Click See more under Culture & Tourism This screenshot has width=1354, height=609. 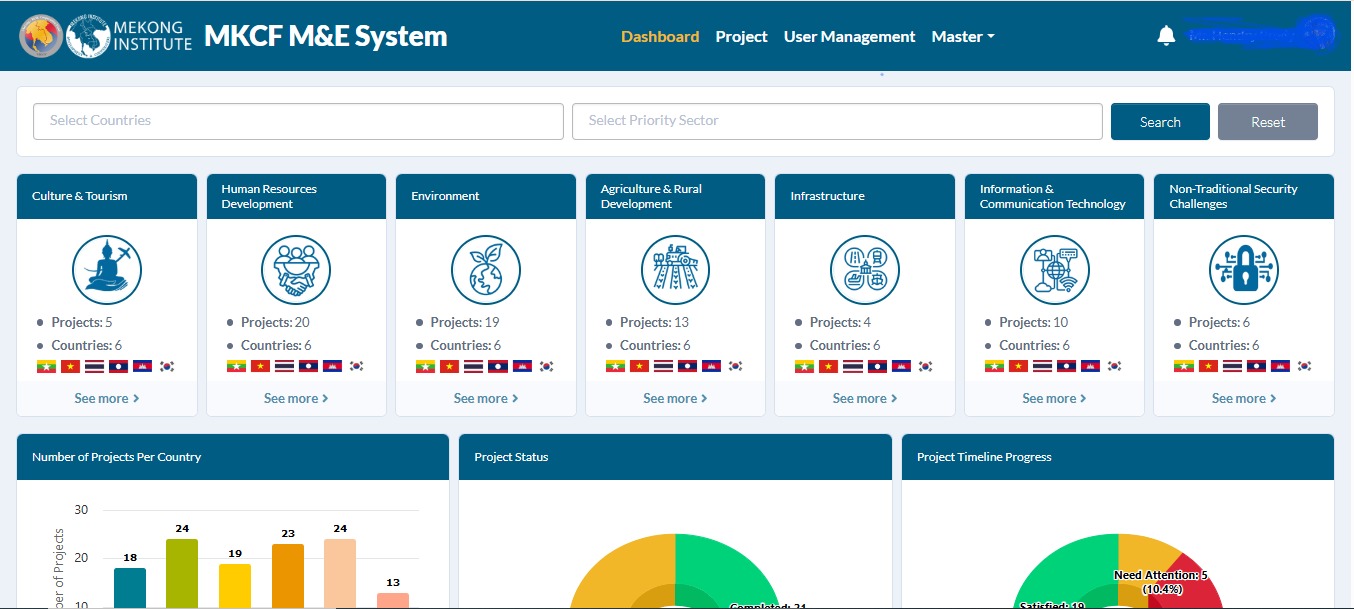click(x=107, y=398)
